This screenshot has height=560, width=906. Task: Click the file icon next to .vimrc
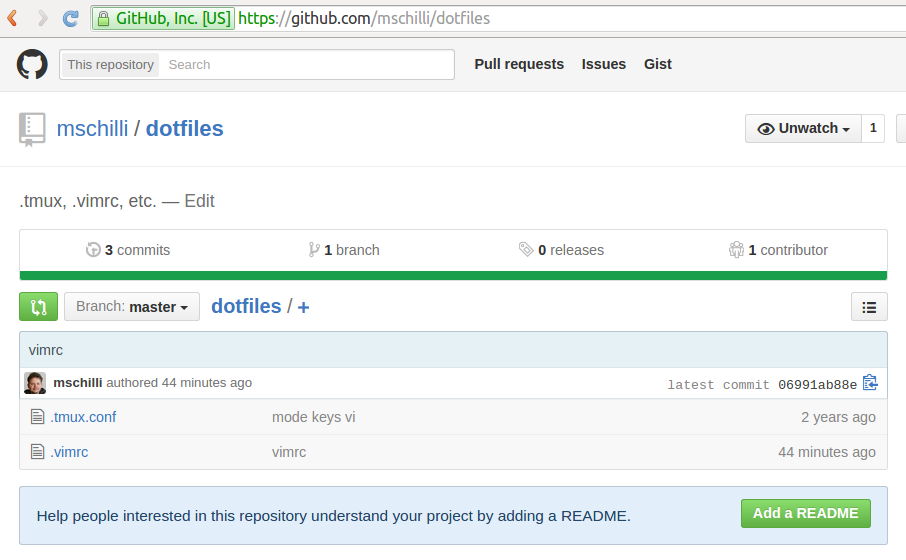(38, 451)
